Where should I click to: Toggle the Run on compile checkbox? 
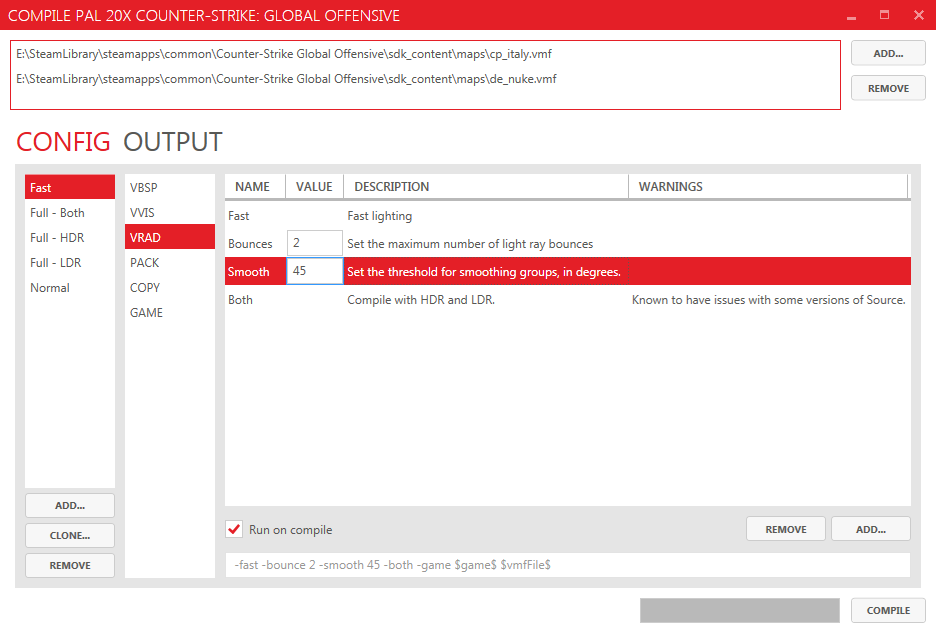(x=234, y=529)
